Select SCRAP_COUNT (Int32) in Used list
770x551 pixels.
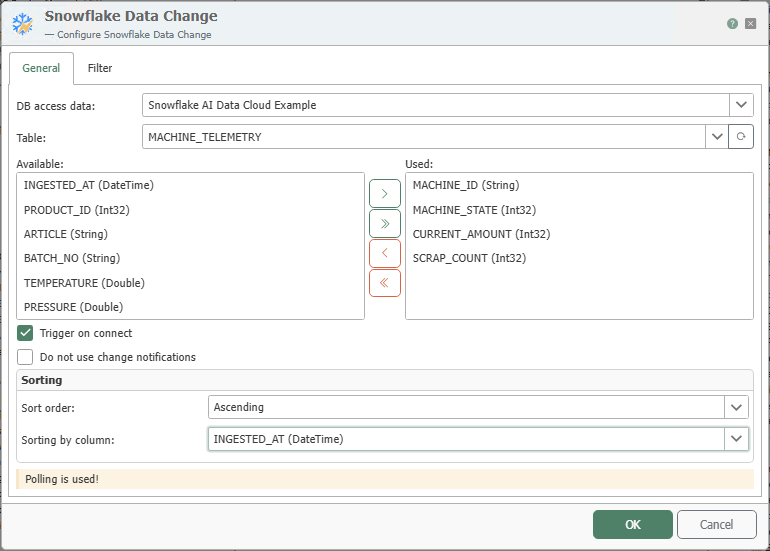[579, 258]
